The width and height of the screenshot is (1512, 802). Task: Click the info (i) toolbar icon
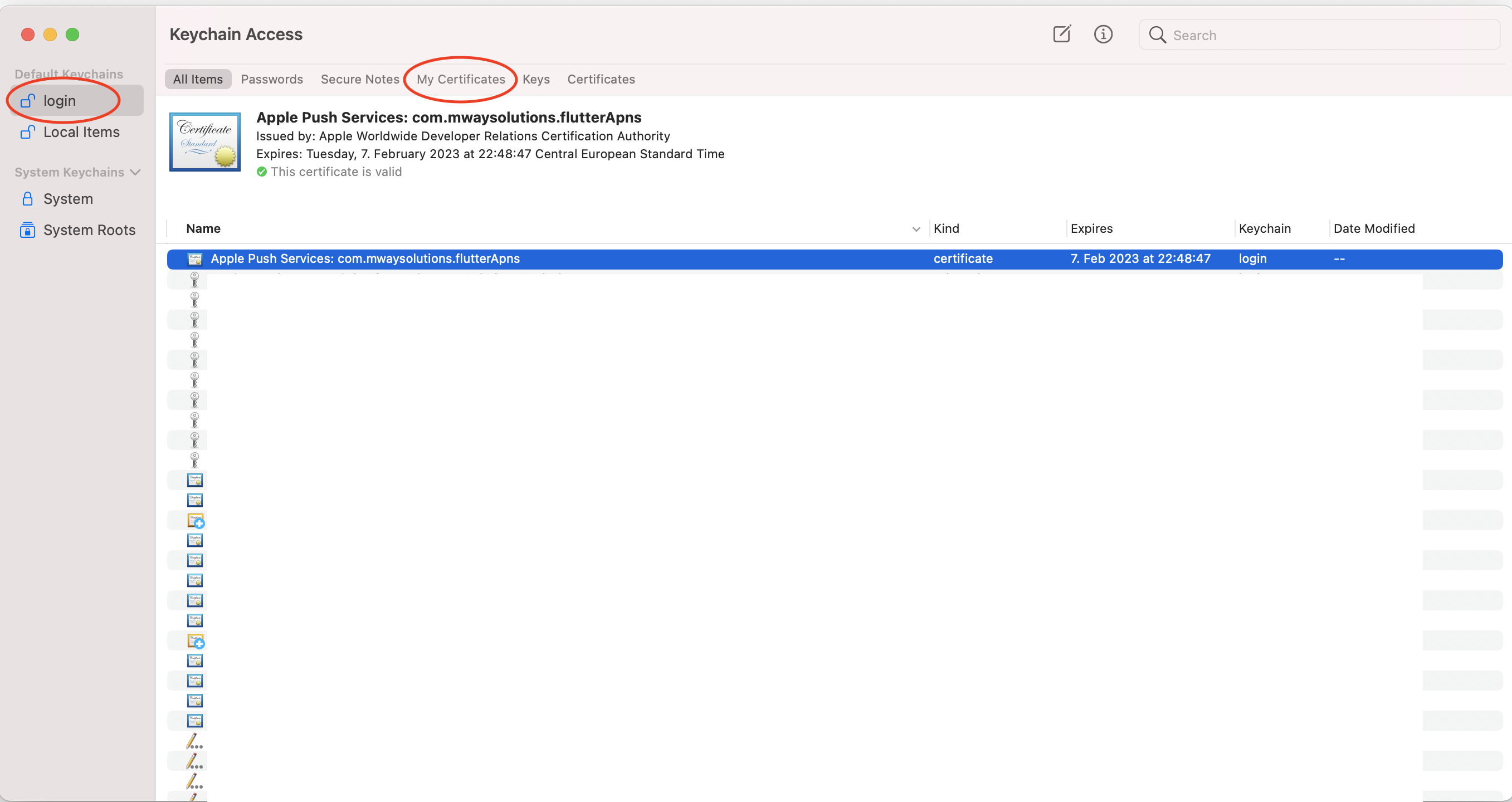1103,34
